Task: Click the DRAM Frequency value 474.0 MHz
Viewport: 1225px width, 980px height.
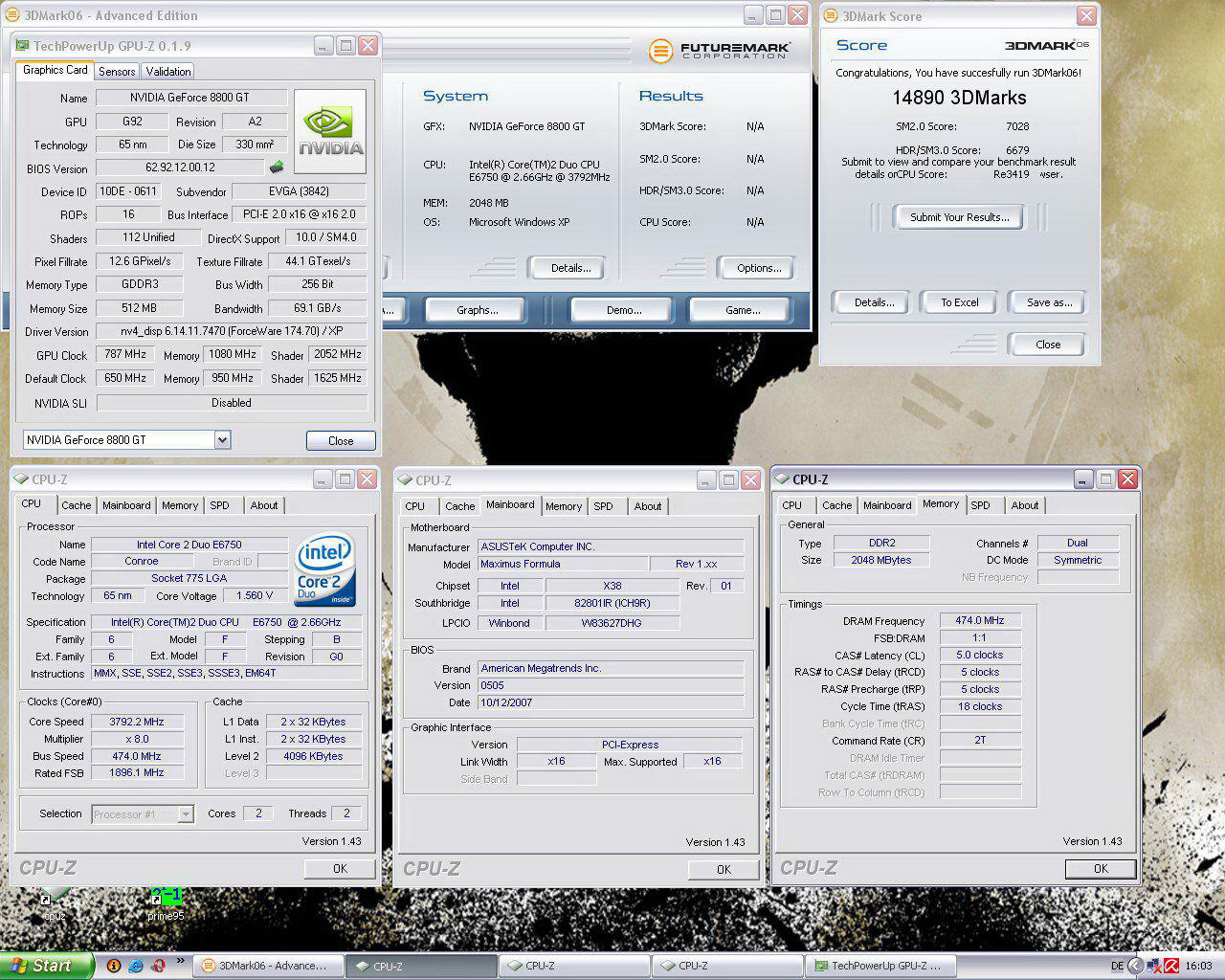Action: click(980, 620)
